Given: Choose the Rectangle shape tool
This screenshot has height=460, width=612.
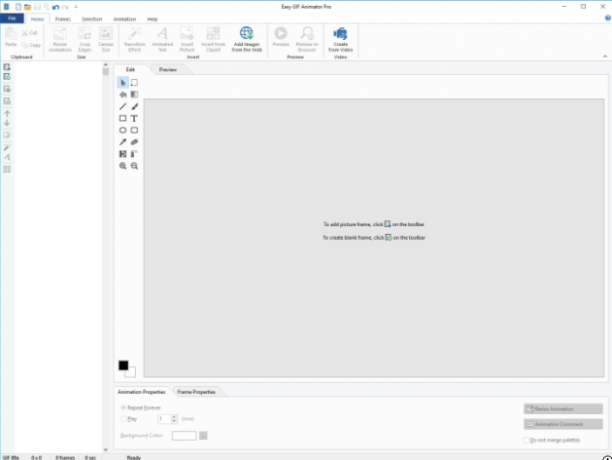Looking at the screenshot, I should [123, 118].
